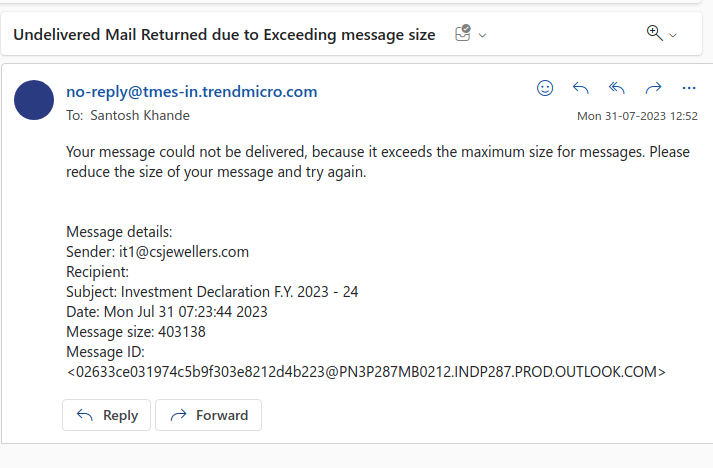
Task: Expand the chevron next to envelope-checkmark icon
Action: click(482, 35)
